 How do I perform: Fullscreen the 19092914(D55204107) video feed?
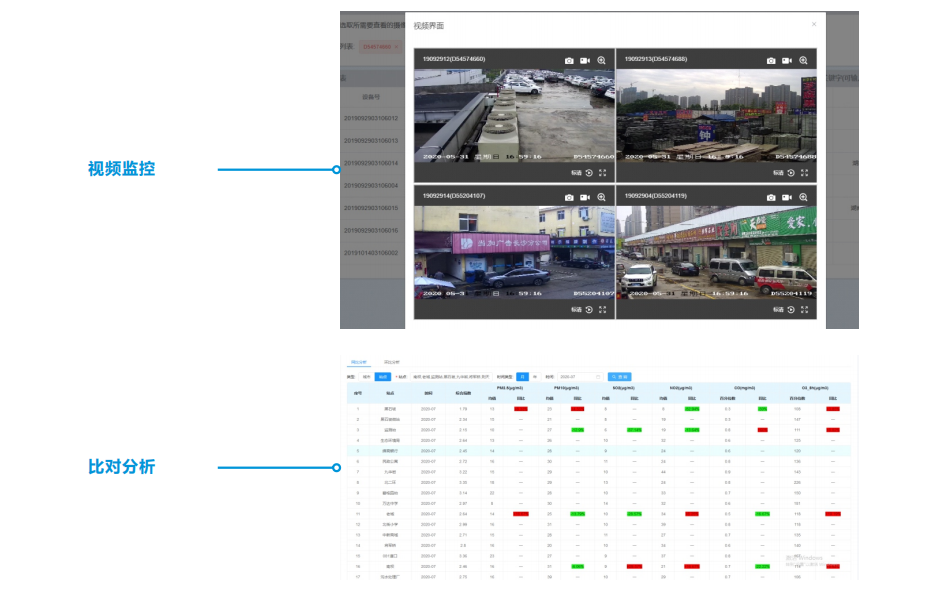coord(602,310)
